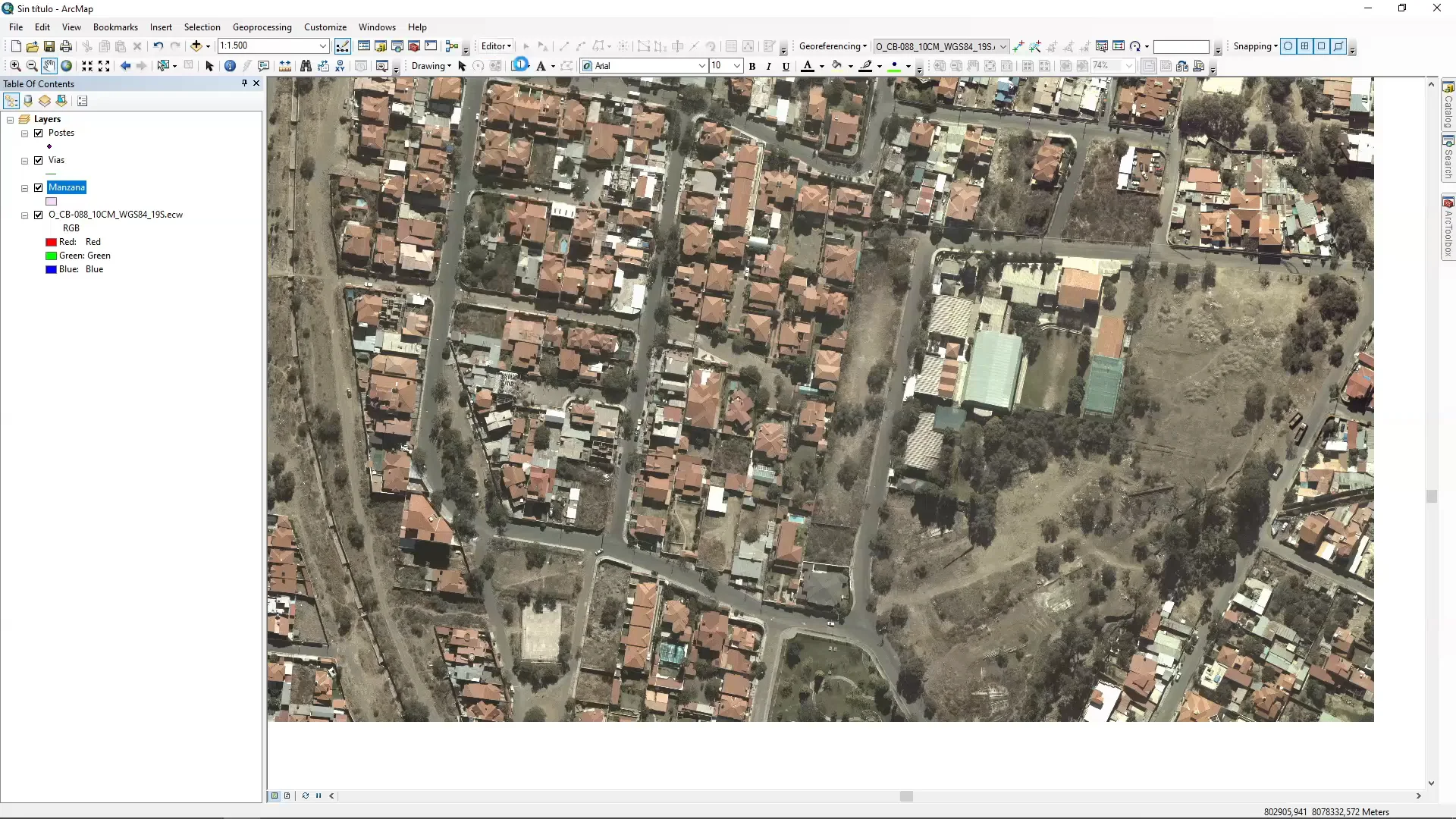
Task: Click the Snapping menu button
Action: [1255, 46]
